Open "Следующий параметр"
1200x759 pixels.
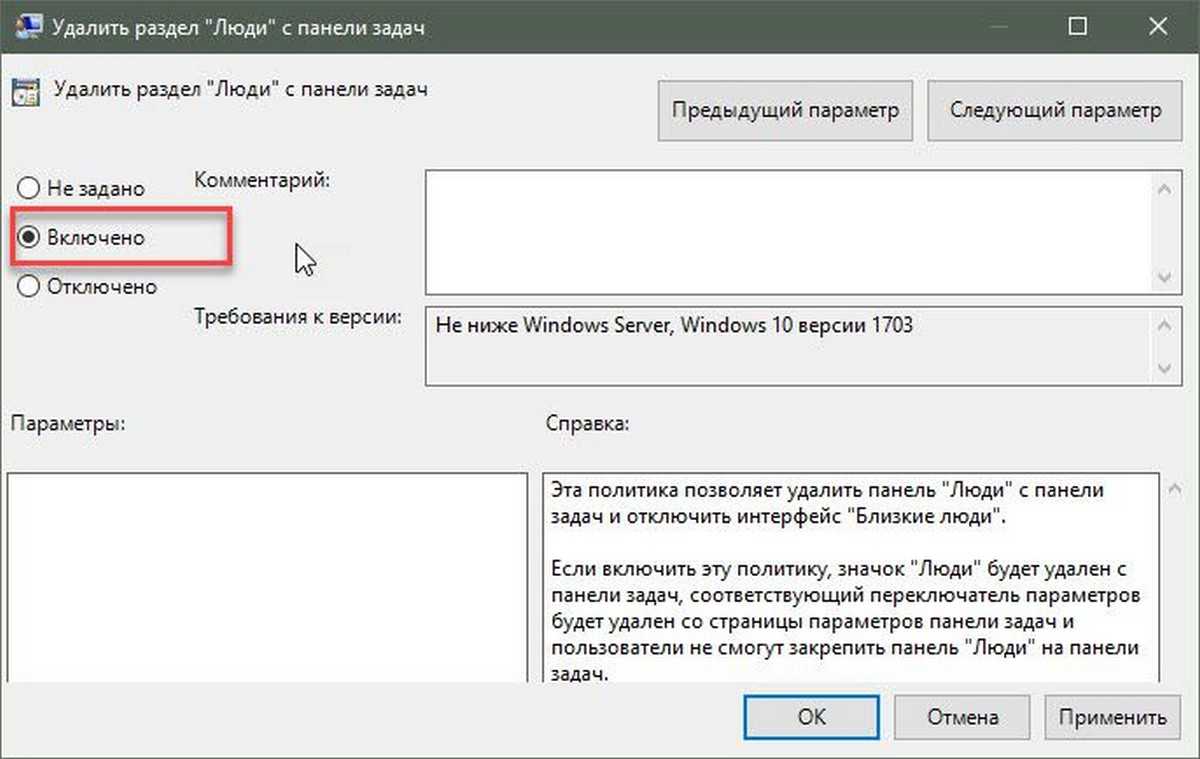point(1055,110)
